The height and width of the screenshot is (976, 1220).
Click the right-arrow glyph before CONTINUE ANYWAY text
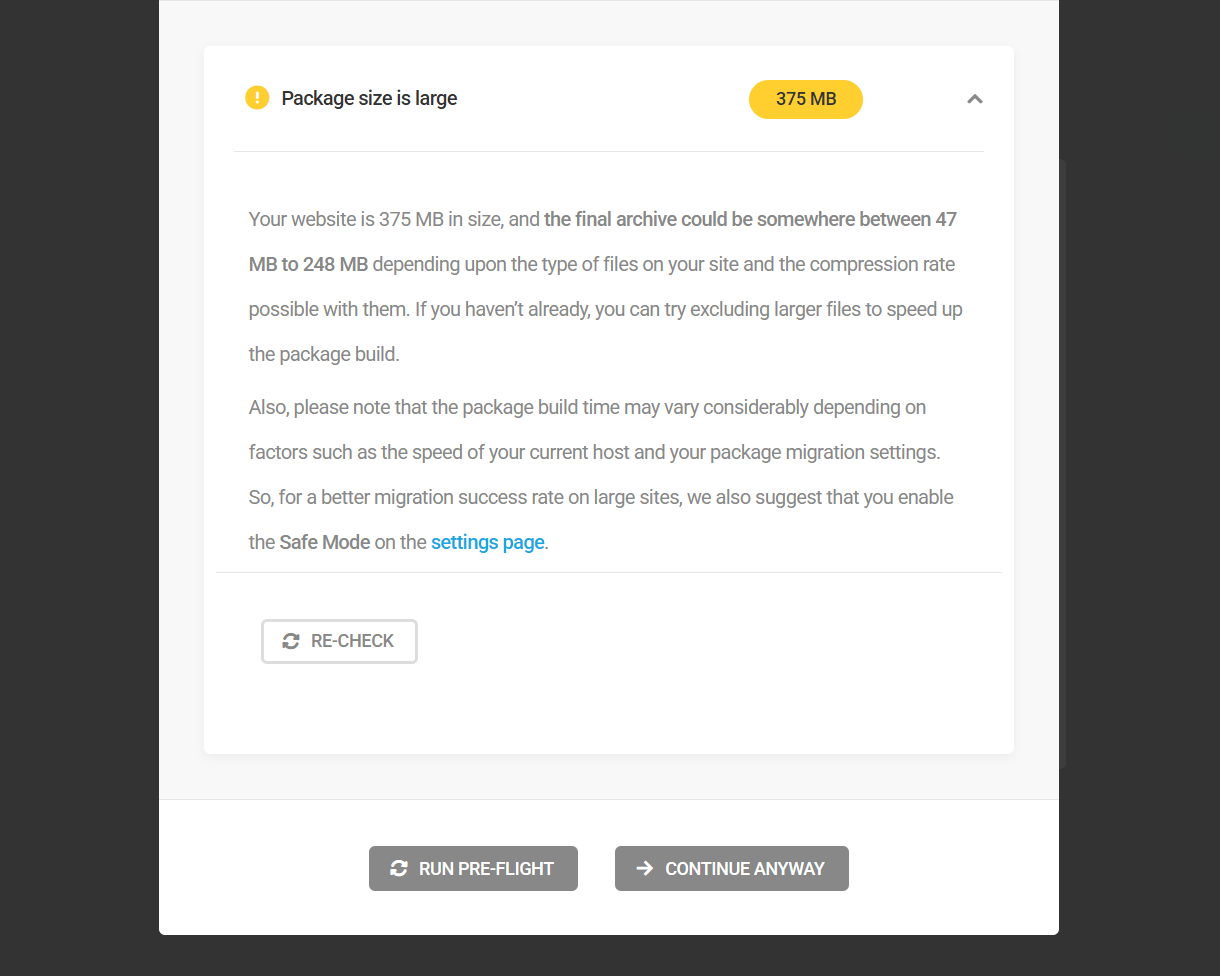(x=644, y=868)
